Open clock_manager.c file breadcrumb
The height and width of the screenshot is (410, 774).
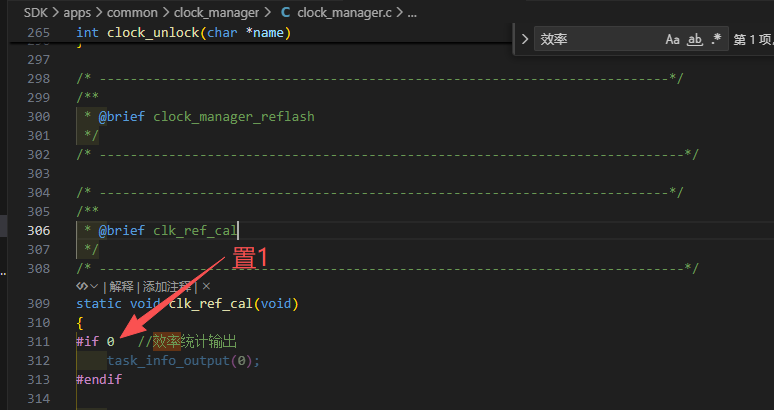[344, 13]
